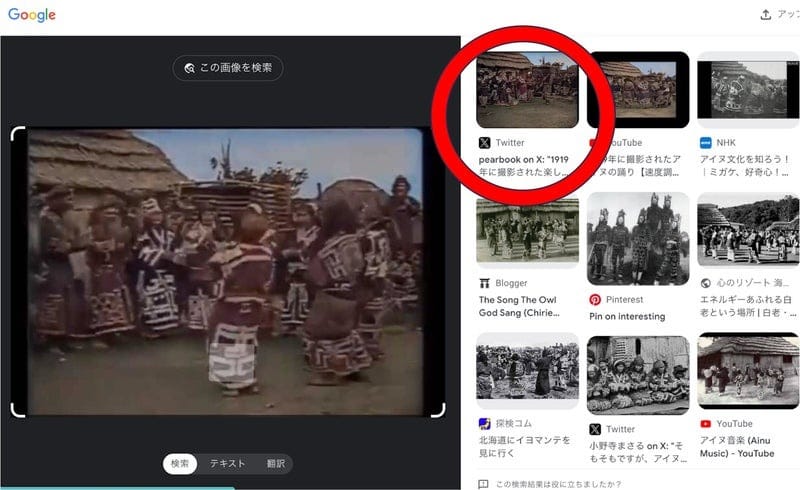Open 'エネルギーあふれる白老' result link

[748, 306]
